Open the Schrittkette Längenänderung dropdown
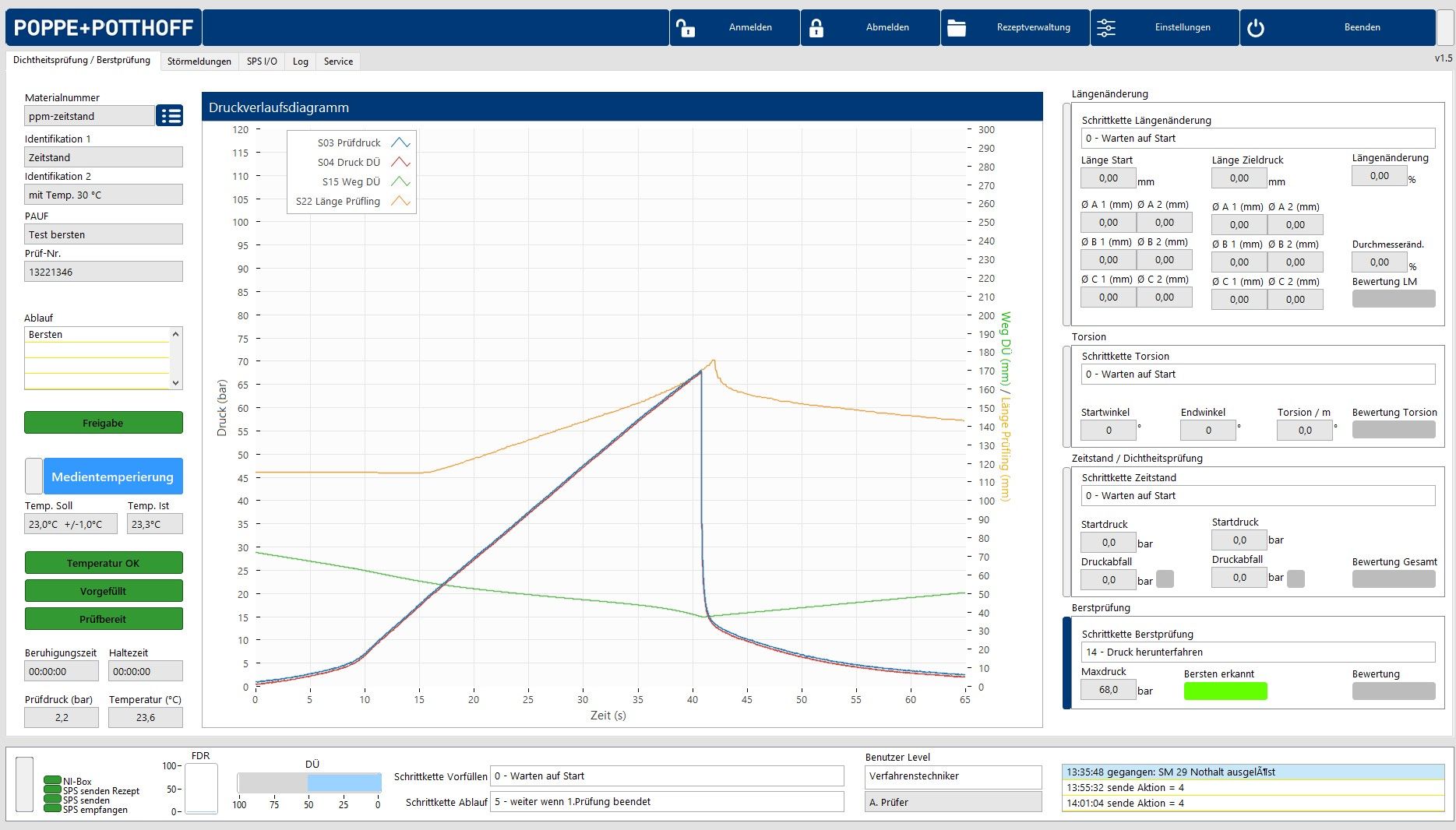The height and width of the screenshot is (830, 1456). (1258, 138)
